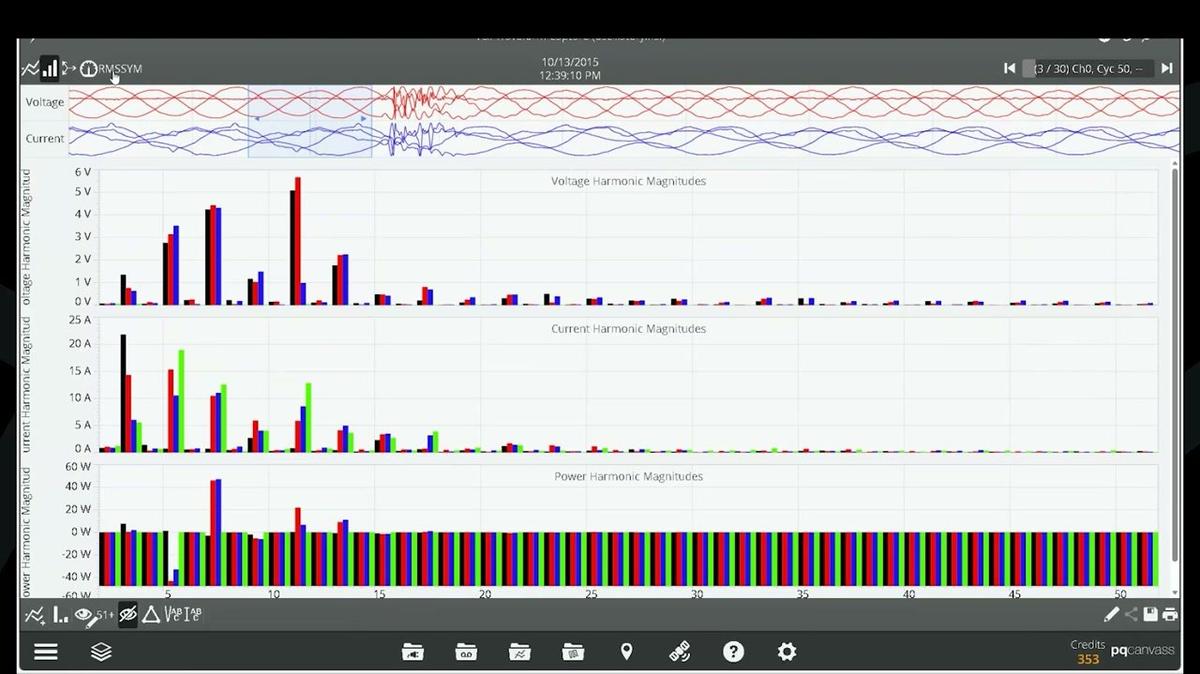The image size is (1200, 674).
Task: Switch to the waveform chart view
Action: coord(32,68)
